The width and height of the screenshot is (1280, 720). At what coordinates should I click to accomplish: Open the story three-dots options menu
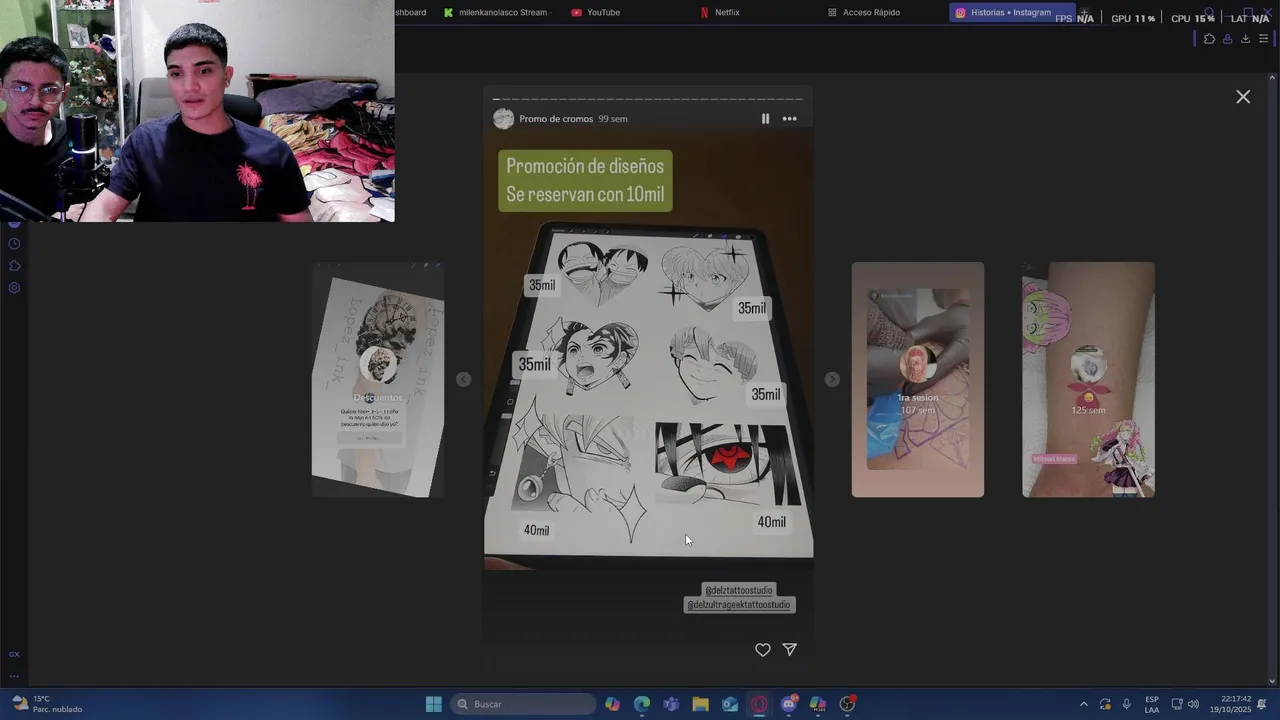pyautogui.click(x=790, y=119)
